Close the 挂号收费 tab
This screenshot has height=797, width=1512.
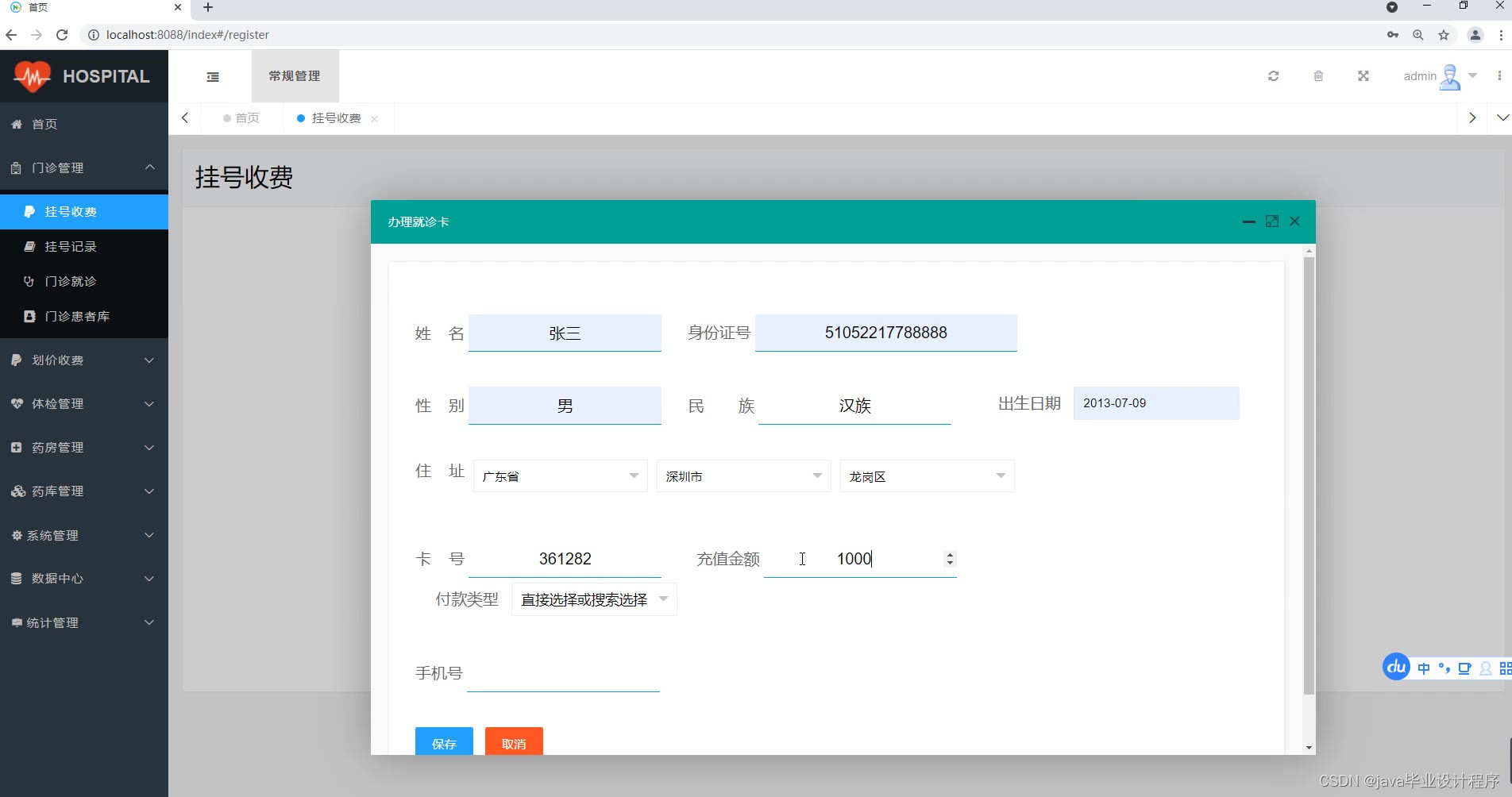[x=374, y=119]
